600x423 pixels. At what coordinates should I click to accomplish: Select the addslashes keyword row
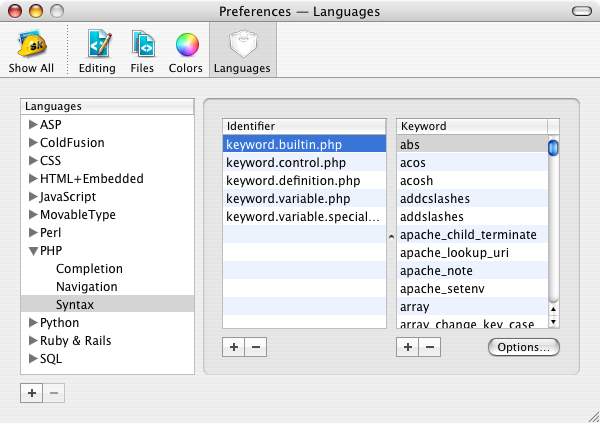(432, 216)
